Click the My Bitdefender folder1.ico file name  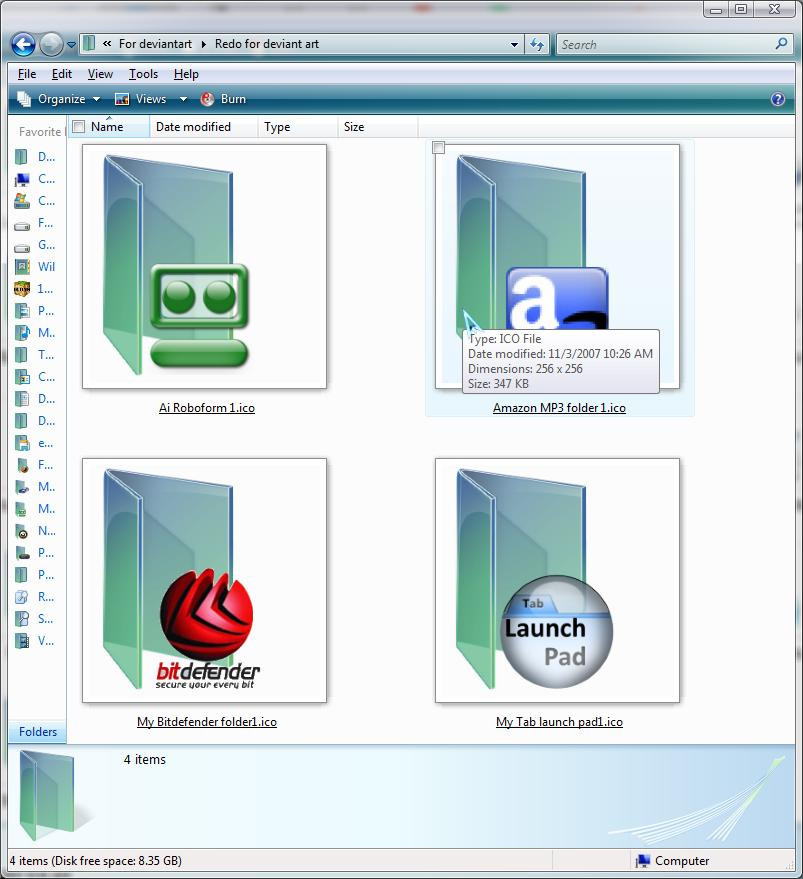point(207,721)
